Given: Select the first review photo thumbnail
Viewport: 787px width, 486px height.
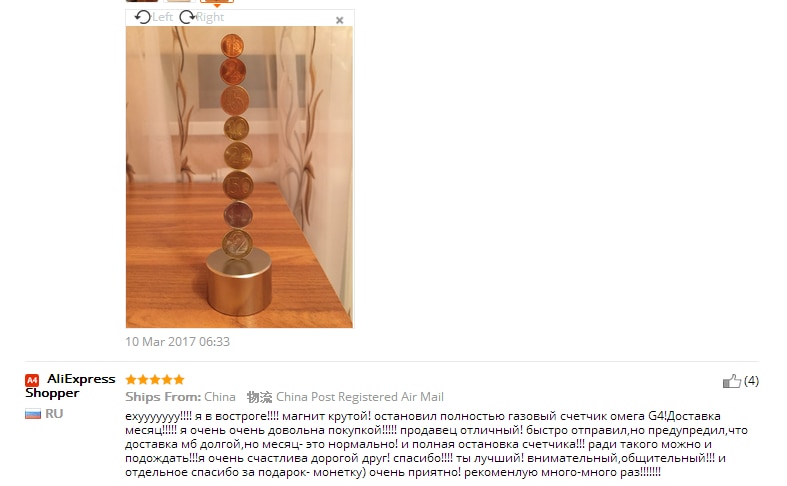Looking at the screenshot, I should 142,1.
